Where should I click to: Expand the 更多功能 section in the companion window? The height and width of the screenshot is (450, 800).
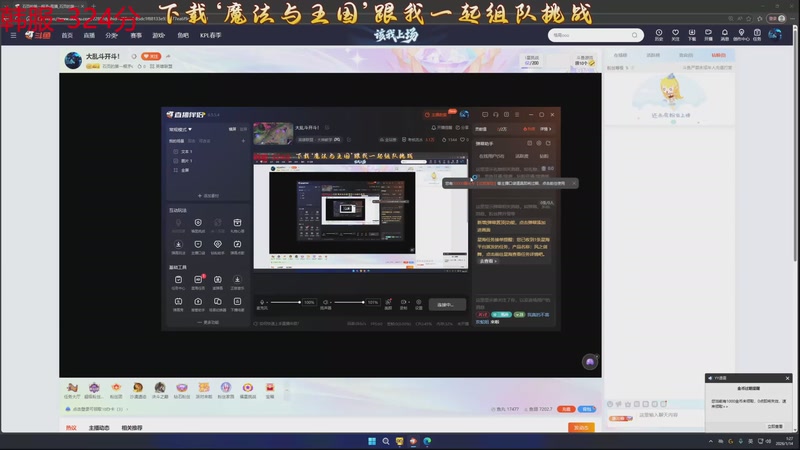[x=208, y=322]
